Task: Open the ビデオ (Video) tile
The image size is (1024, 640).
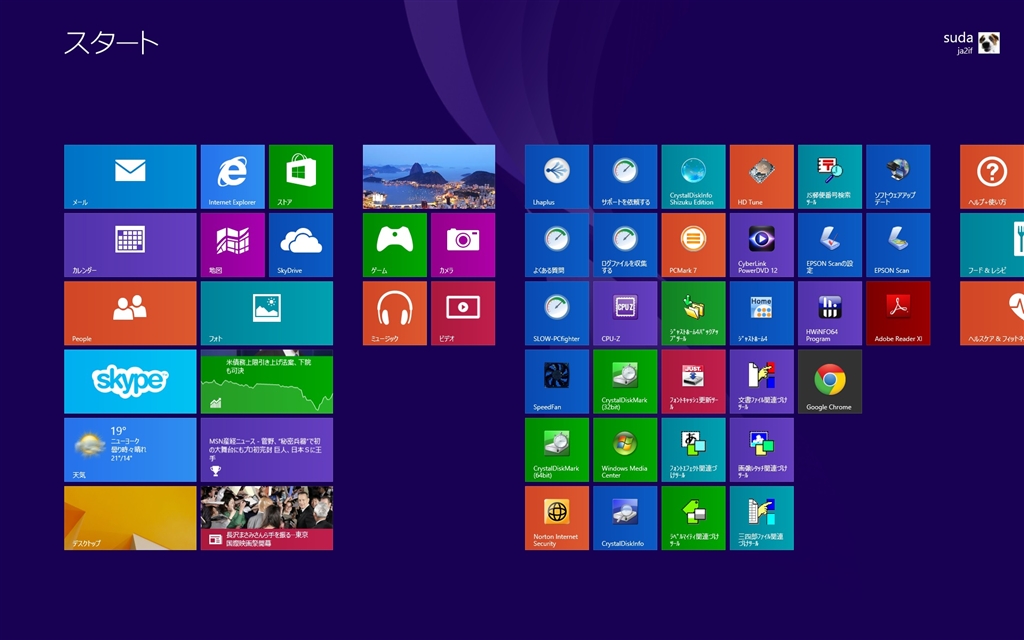Action: pyautogui.click(x=463, y=313)
